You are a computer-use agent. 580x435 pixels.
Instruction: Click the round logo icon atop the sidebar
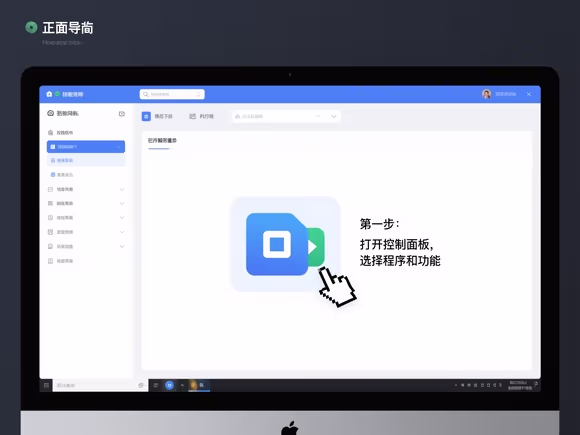tap(51, 113)
